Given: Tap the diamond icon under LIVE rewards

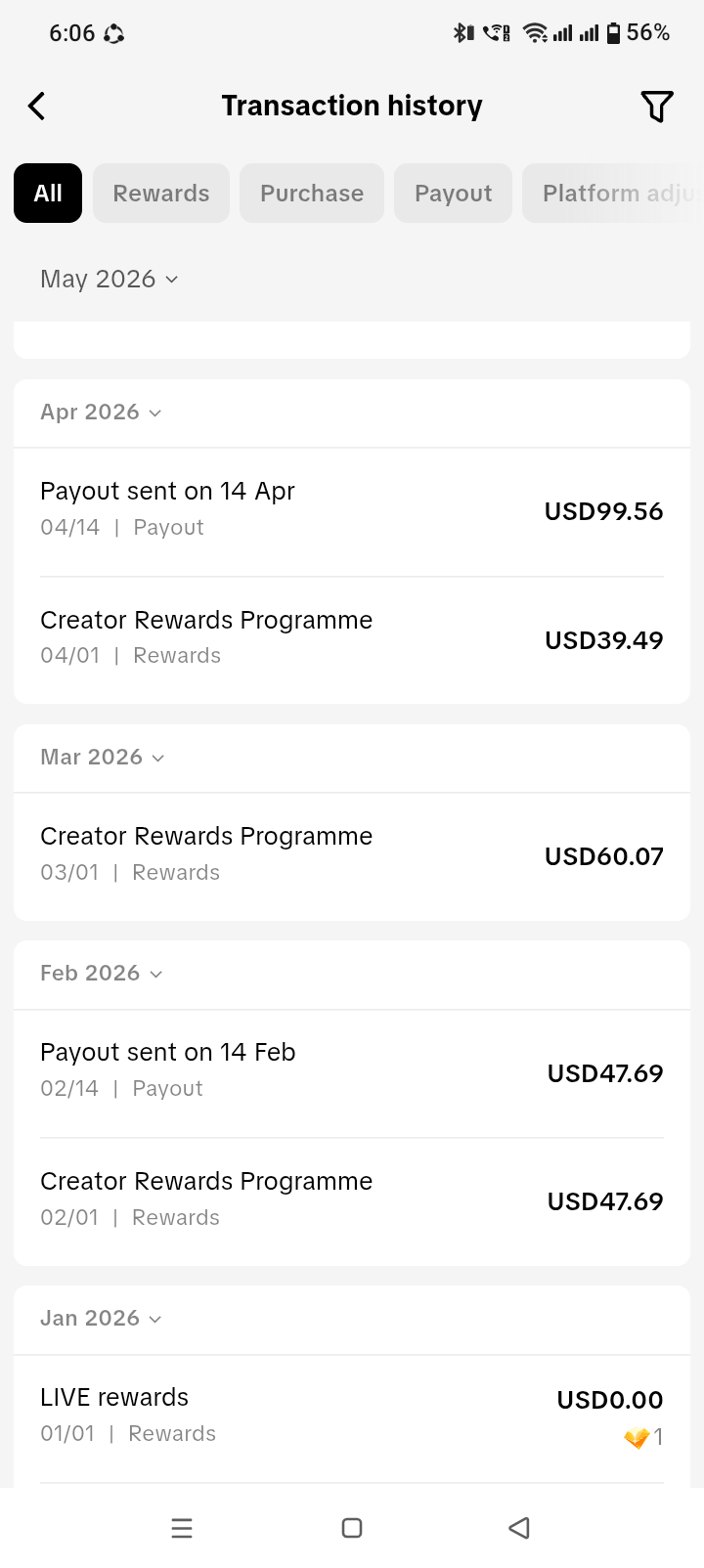Looking at the screenshot, I should click(x=637, y=1437).
